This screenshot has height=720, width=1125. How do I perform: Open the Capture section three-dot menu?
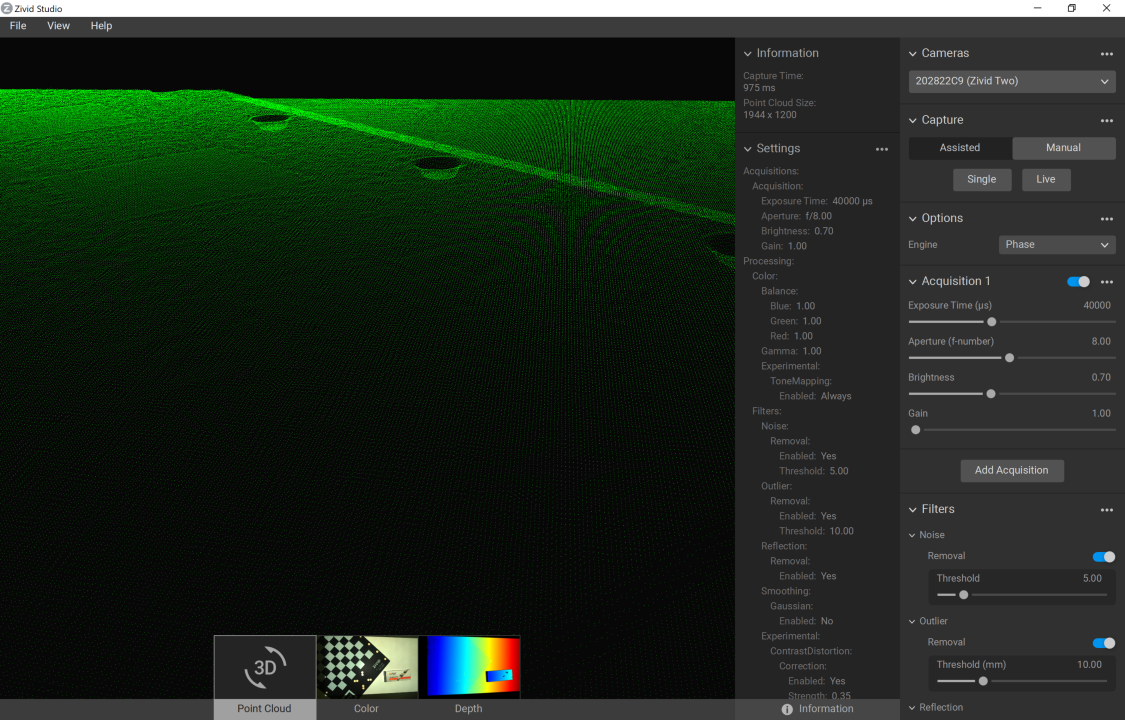pyautogui.click(x=1106, y=121)
